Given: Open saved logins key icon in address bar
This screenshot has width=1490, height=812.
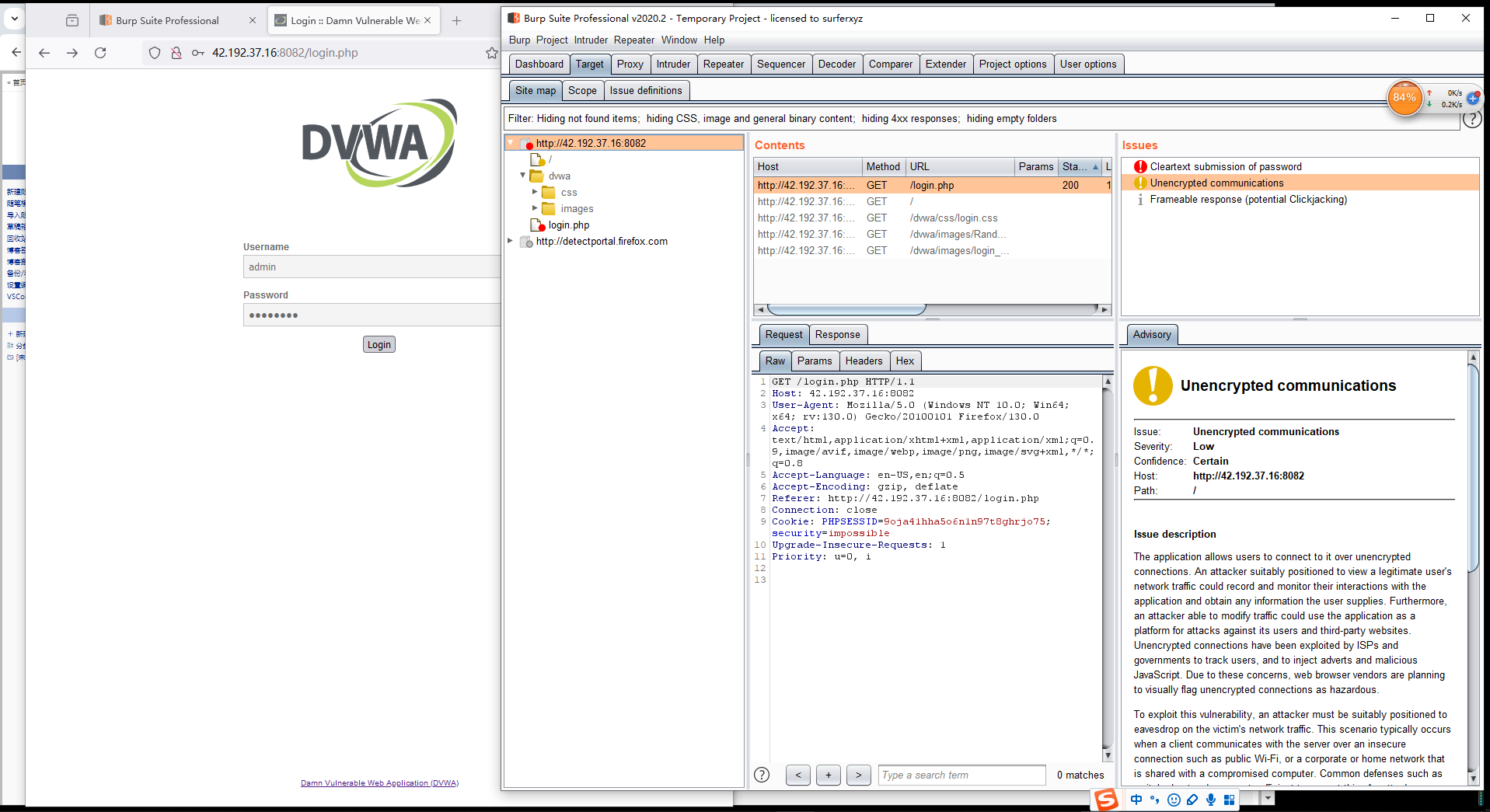Looking at the screenshot, I should click(x=198, y=53).
